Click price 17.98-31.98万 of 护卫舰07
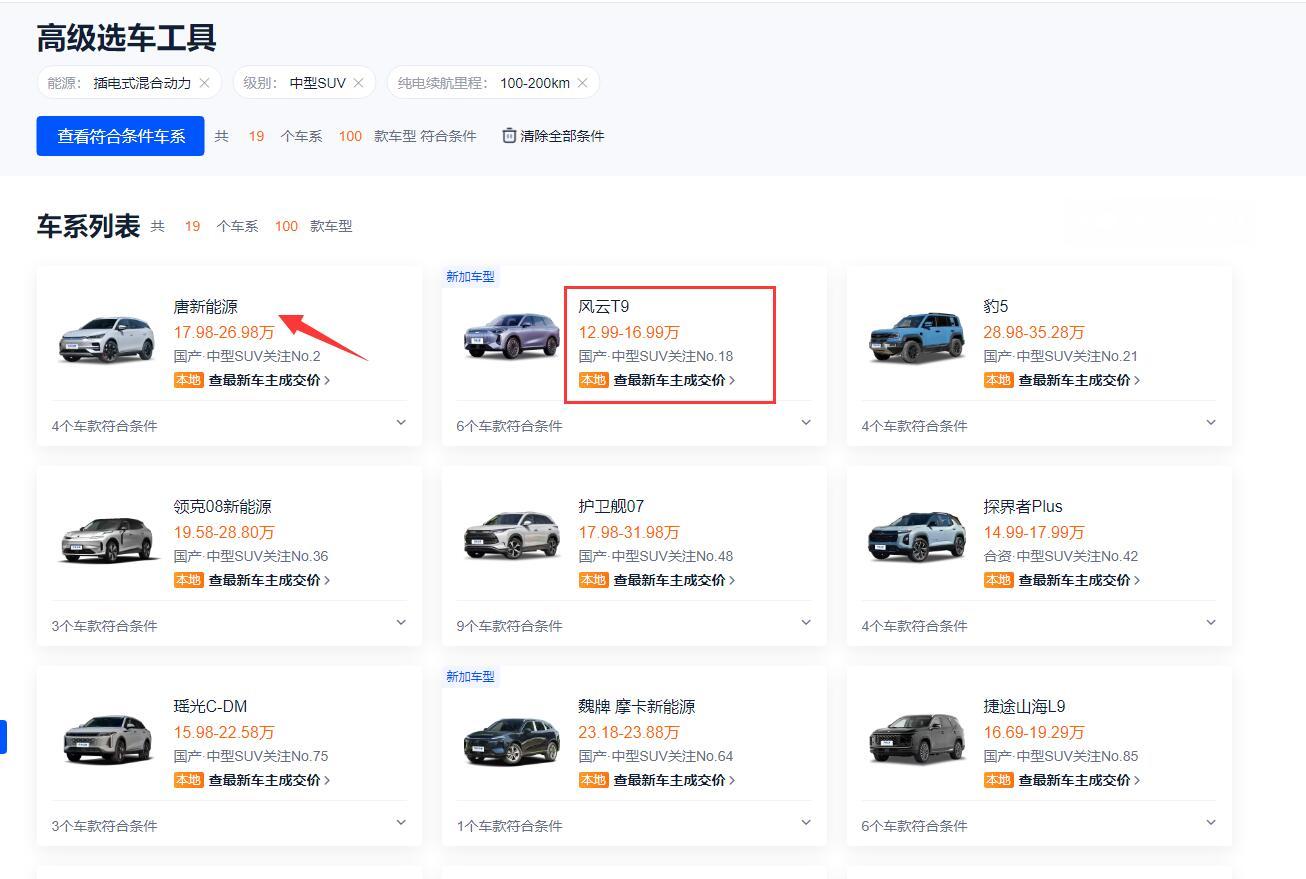Image resolution: width=1306 pixels, height=879 pixels. click(629, 532)
